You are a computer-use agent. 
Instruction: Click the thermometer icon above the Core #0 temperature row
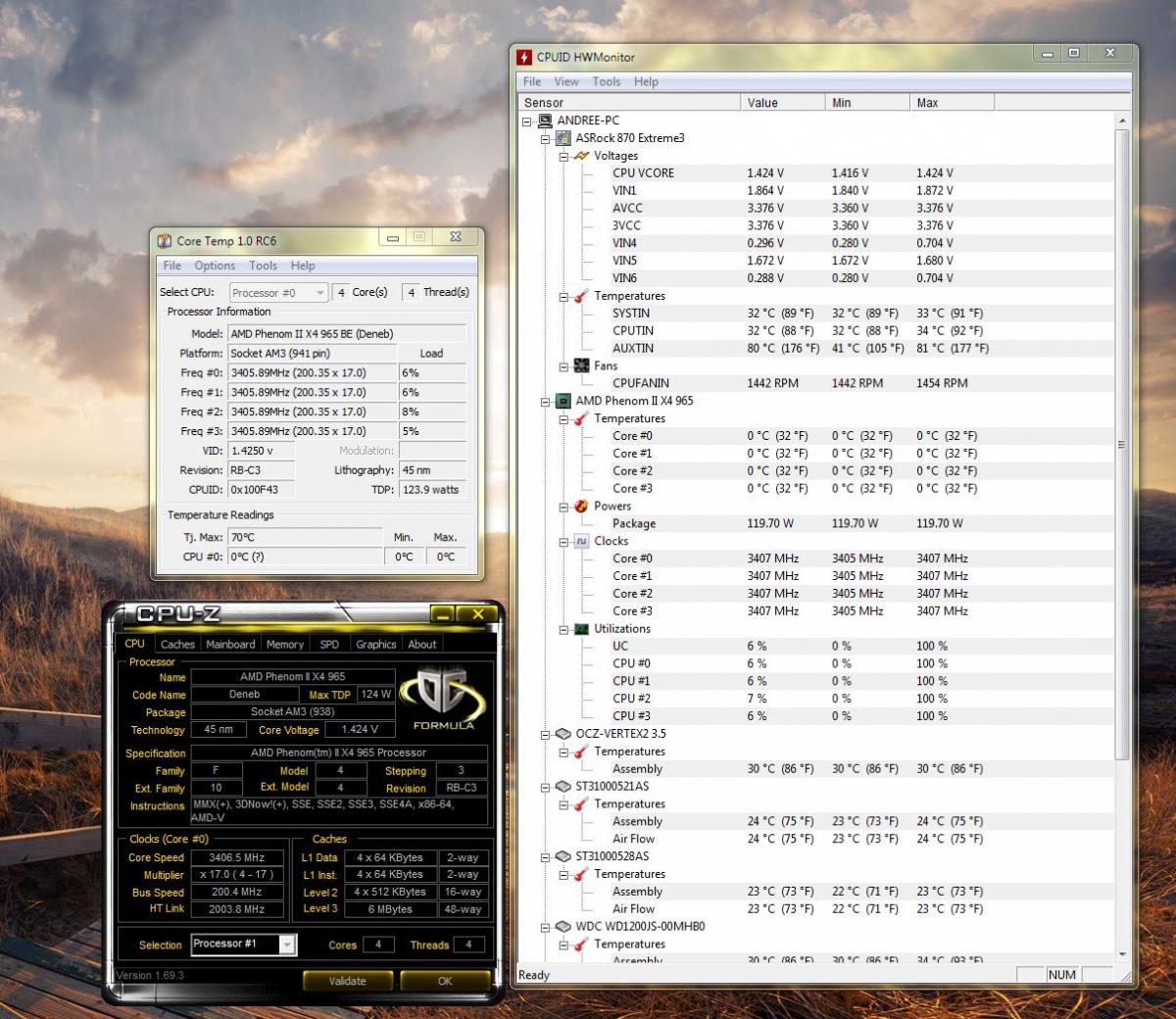pyautogui.click(x=581, y=418)
